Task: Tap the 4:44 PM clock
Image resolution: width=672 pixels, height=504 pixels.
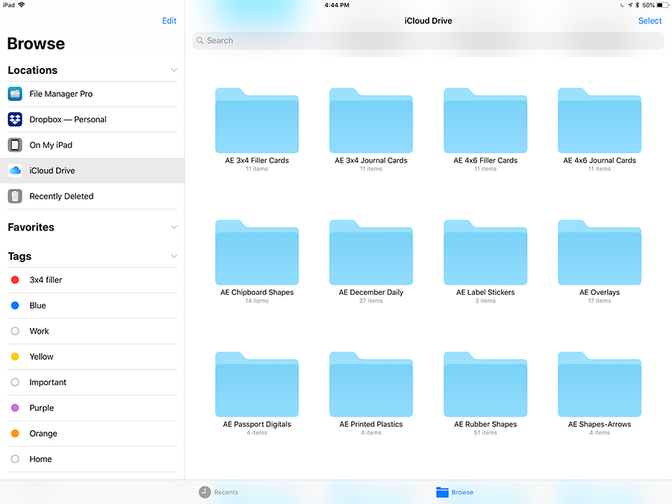Action: click(x=337, y=5)
